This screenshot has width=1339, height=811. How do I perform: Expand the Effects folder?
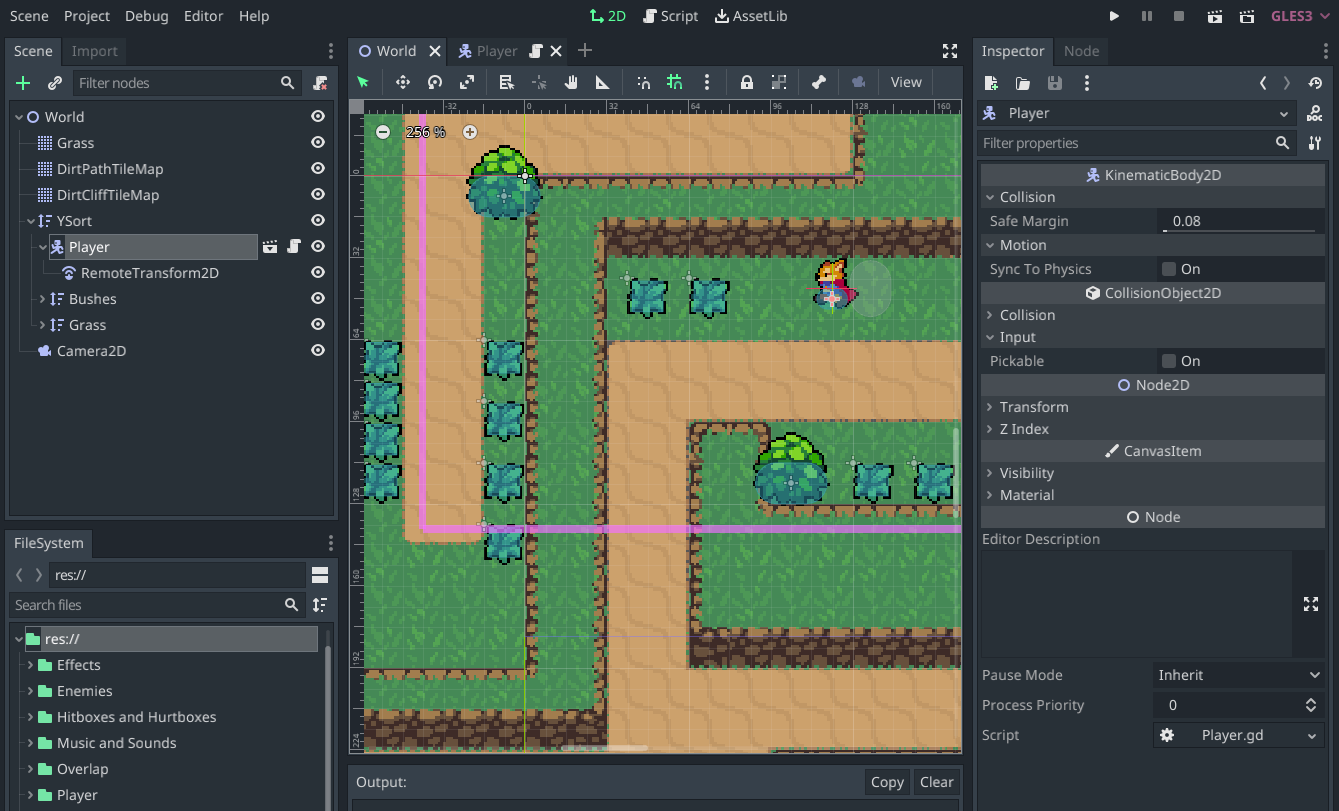tap(31, 665)
